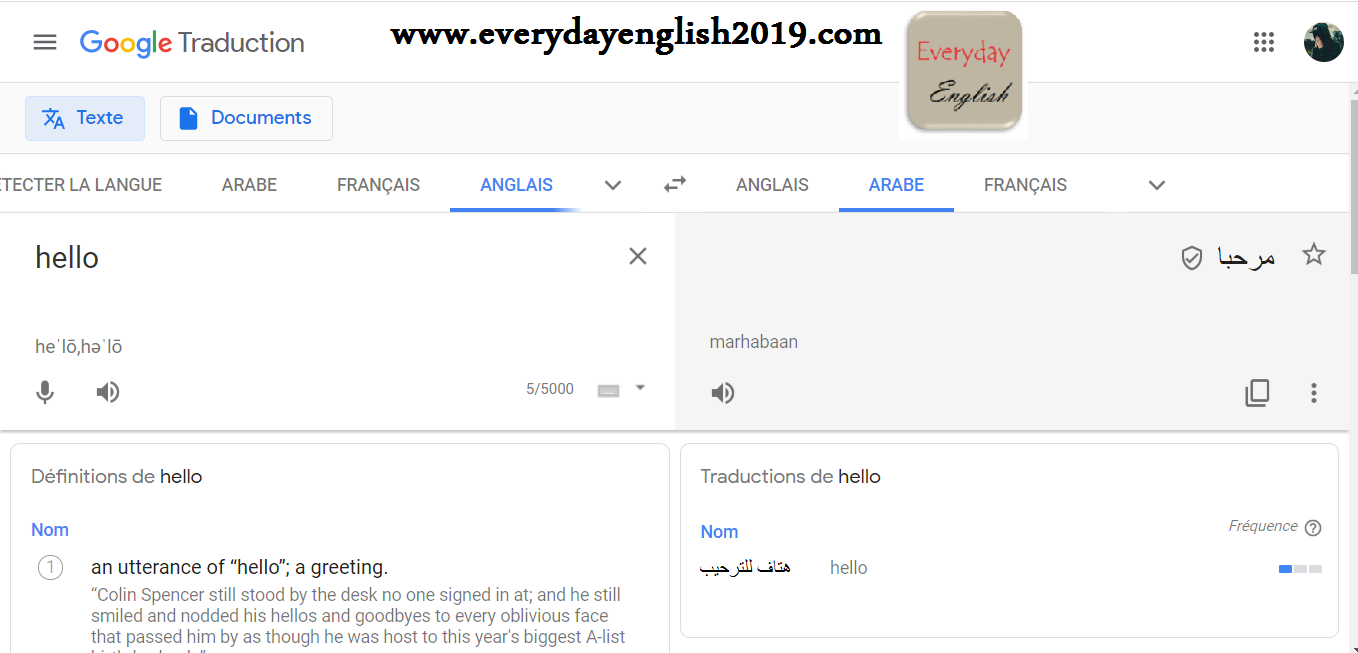Click the translated Arabic word مرحبا
Viewport: 1358px width, 653px height.
1246,258
